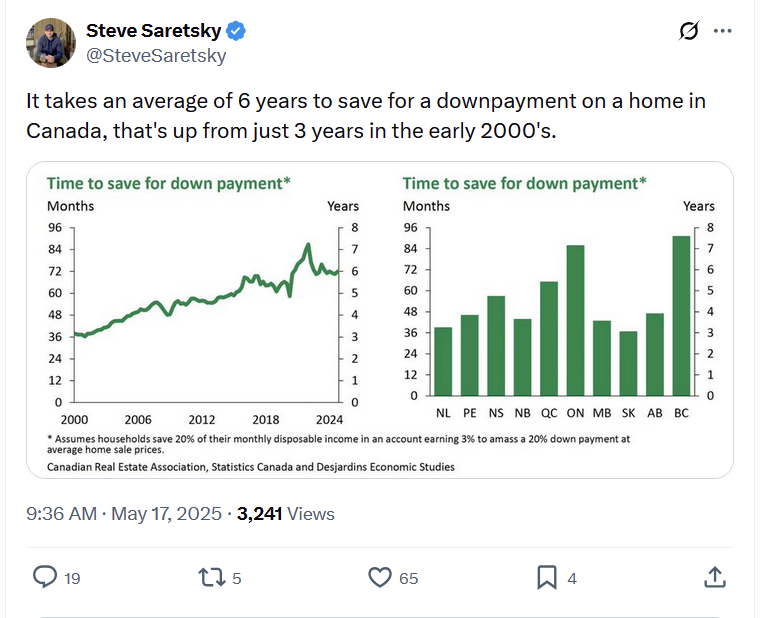The height and width of the screenshot is (618, 763).
Task: Open the three-dot more options menu
Action: pyautogui.click(x=723, y=31)
